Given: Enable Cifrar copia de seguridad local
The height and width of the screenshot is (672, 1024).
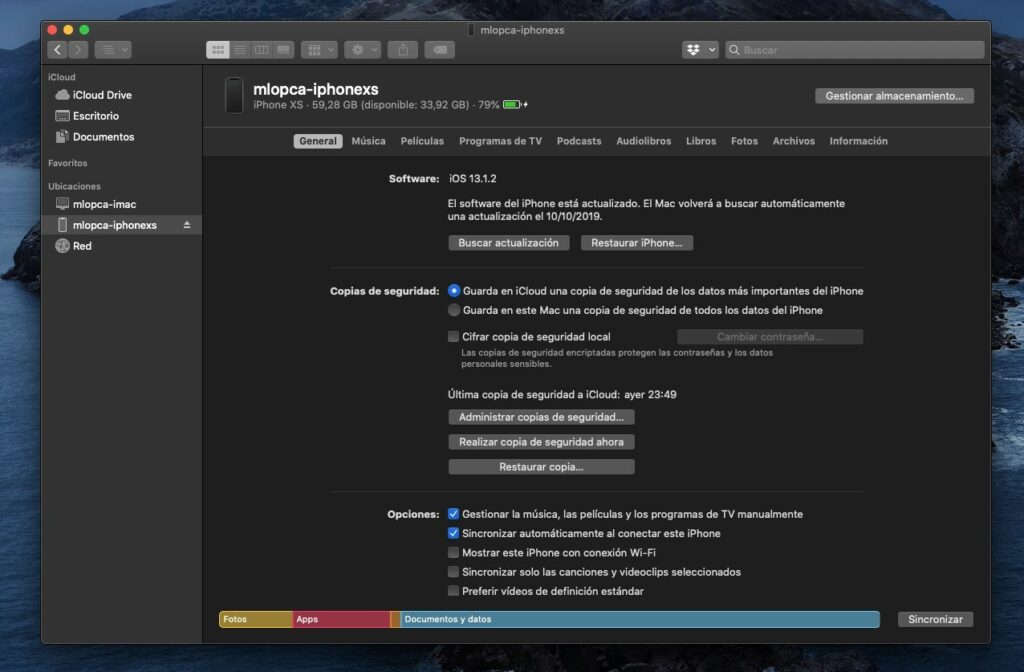Looking at the screenshot, I should pos(453,336).
